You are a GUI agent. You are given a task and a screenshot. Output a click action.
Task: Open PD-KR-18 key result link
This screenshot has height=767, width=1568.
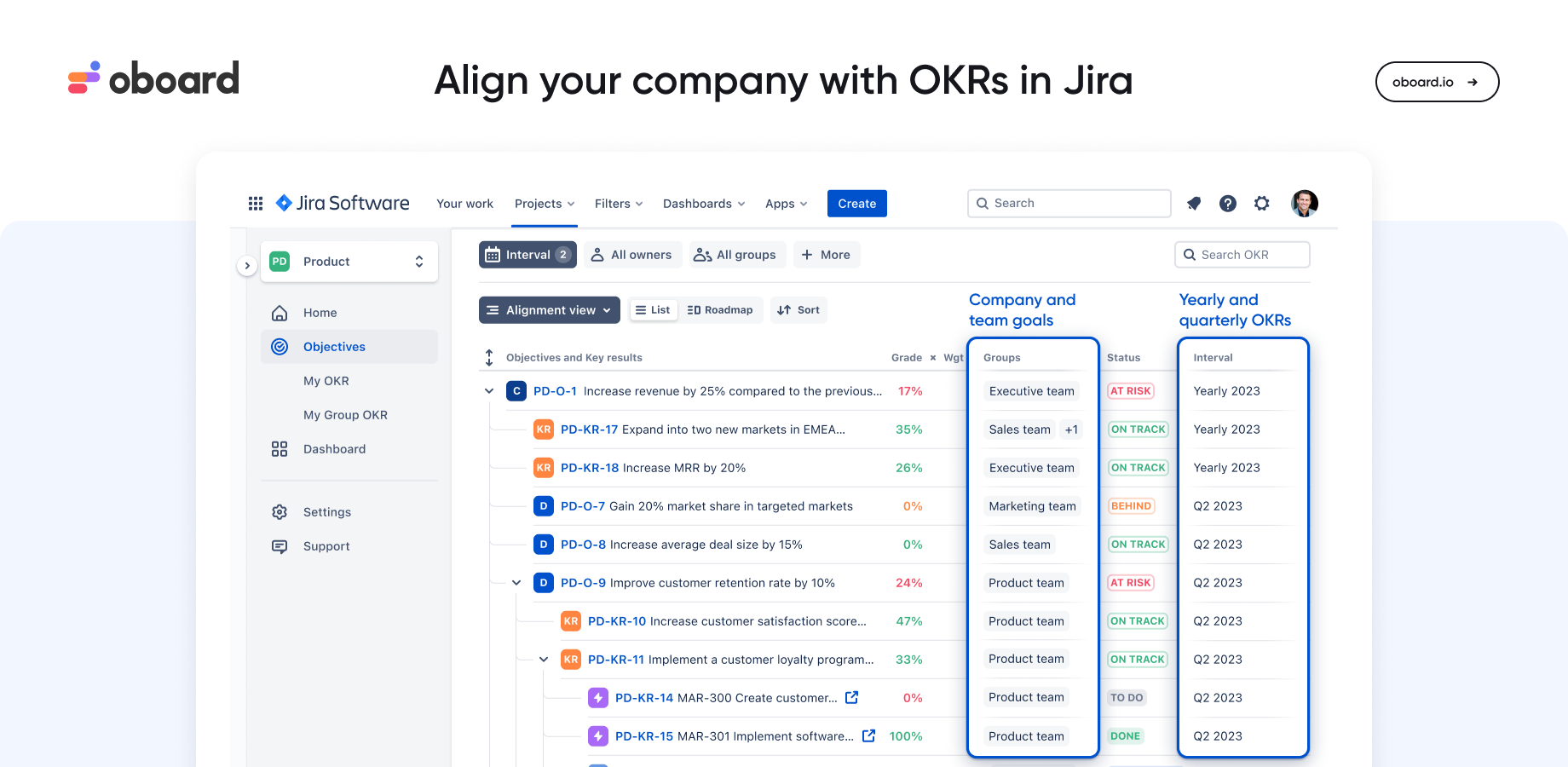pos(590,468)
